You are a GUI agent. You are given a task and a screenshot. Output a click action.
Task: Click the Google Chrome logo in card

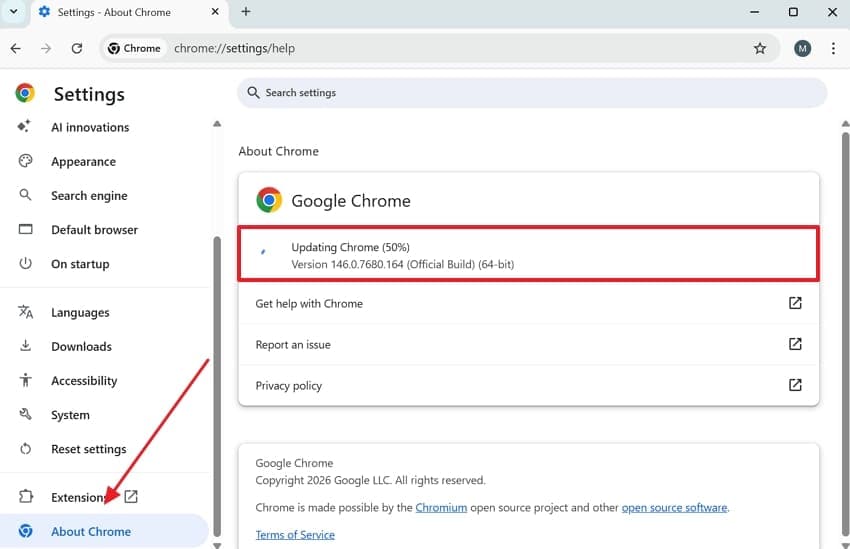[269, 200]
